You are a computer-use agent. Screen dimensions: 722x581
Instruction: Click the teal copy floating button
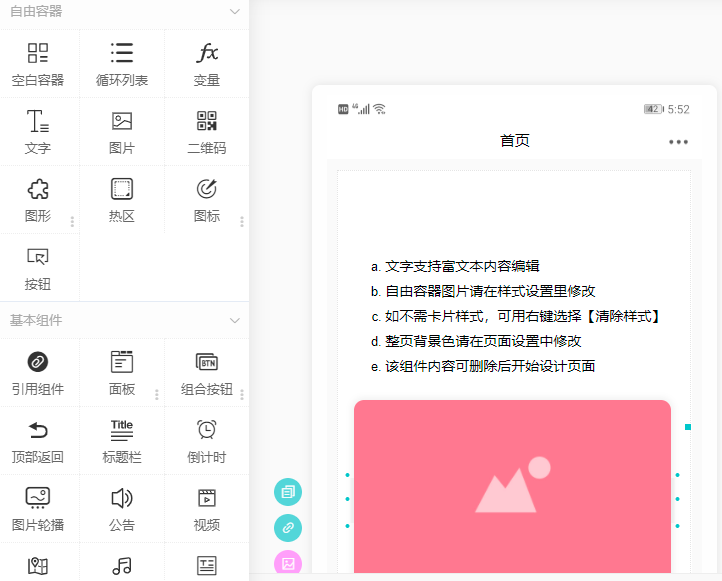coord(288,491)
